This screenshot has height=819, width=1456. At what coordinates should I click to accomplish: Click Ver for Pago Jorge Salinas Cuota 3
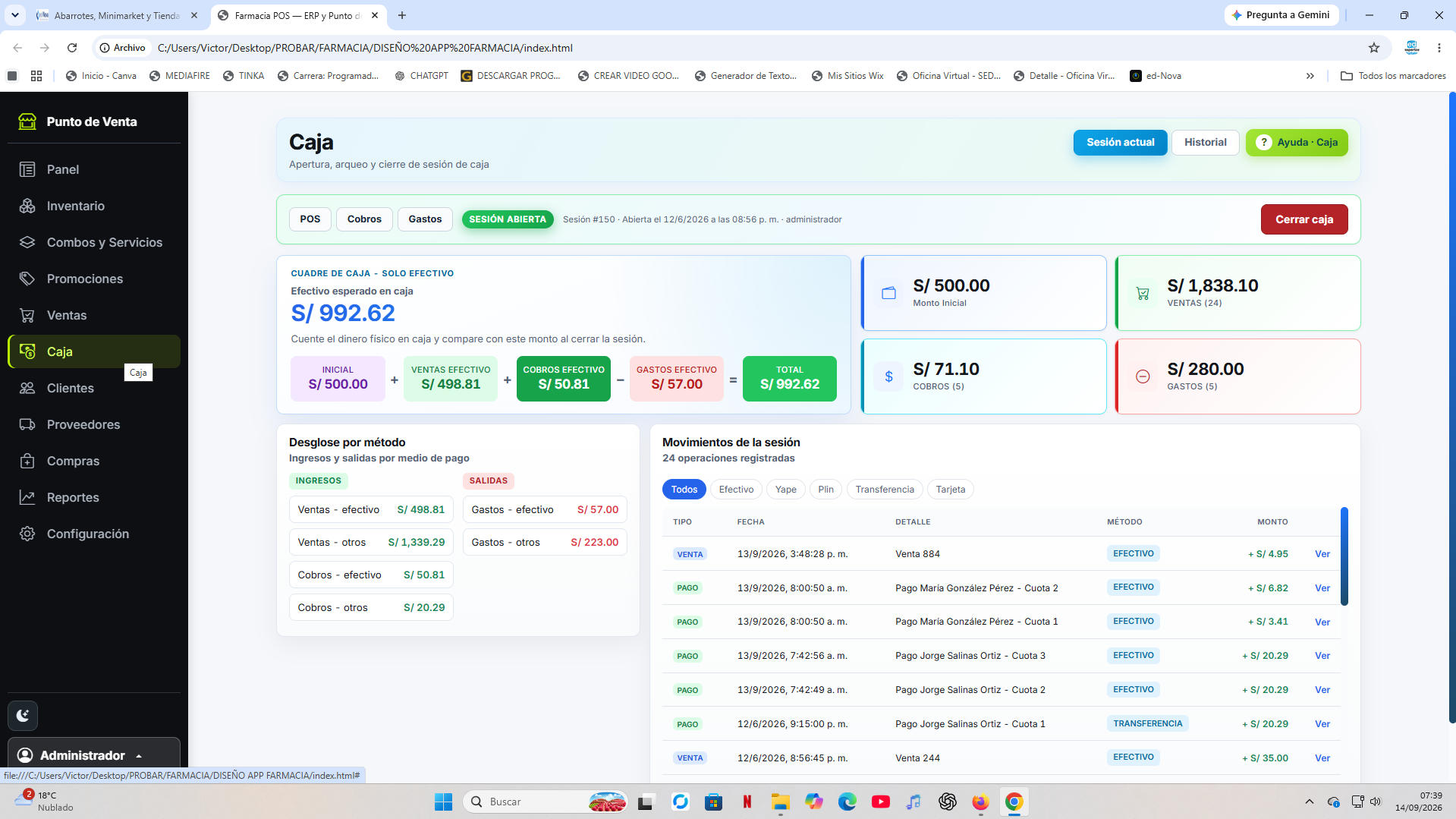tap(1322, 656)
